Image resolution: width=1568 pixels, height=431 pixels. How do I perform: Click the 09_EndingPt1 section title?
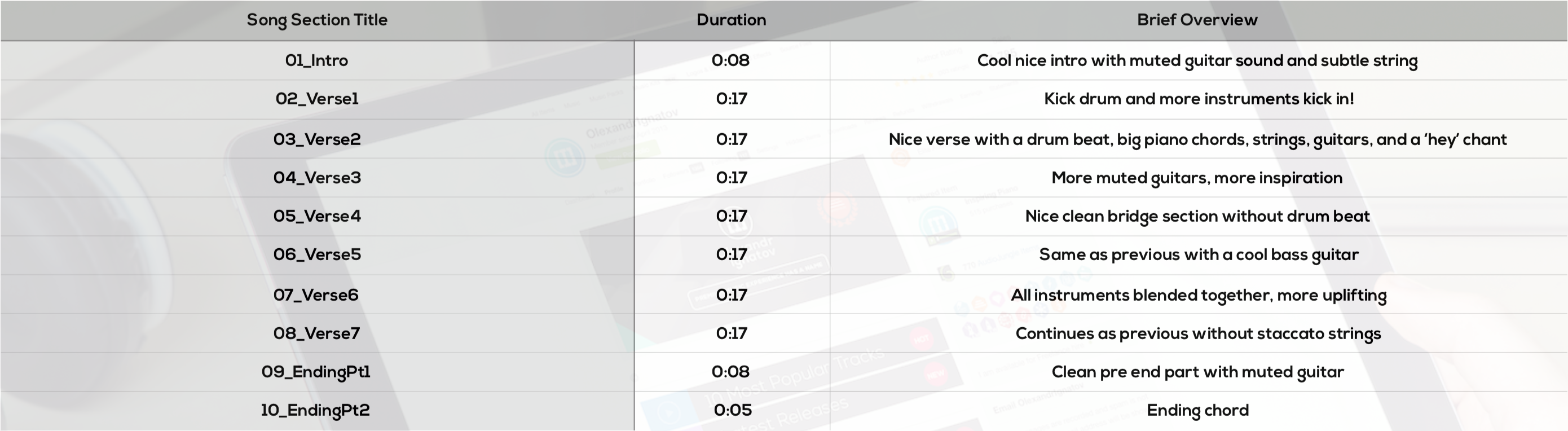click(x=315, y=372)
